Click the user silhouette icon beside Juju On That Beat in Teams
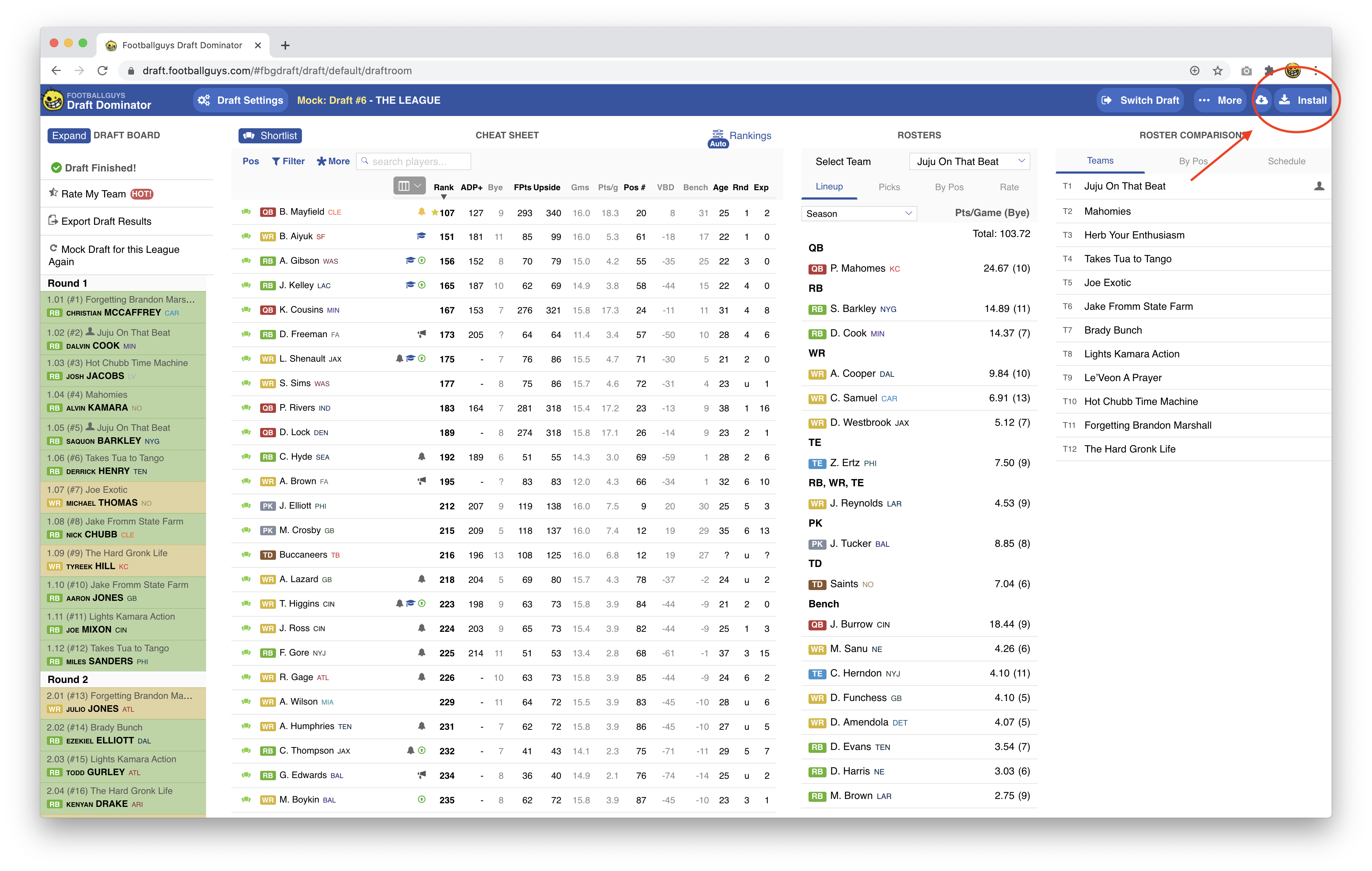Viewport: 1372px width, 871px height. point(1319,186)
